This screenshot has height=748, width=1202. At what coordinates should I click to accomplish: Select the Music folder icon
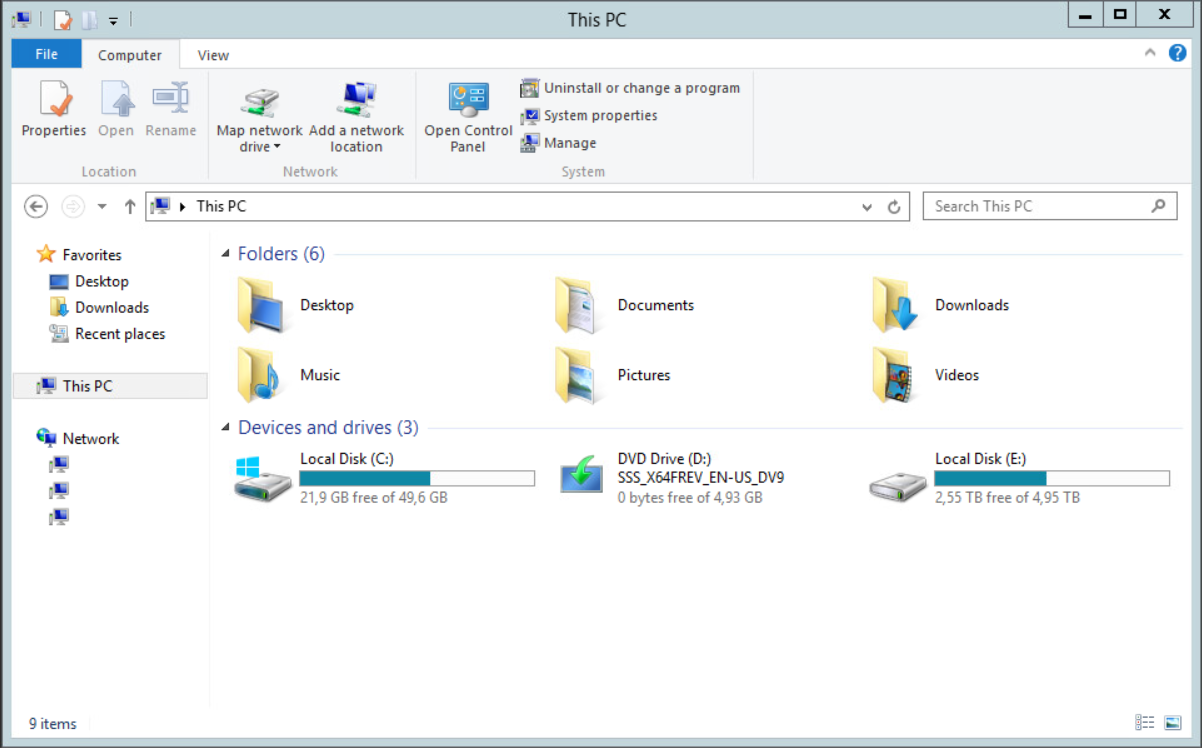coord(260,375)
